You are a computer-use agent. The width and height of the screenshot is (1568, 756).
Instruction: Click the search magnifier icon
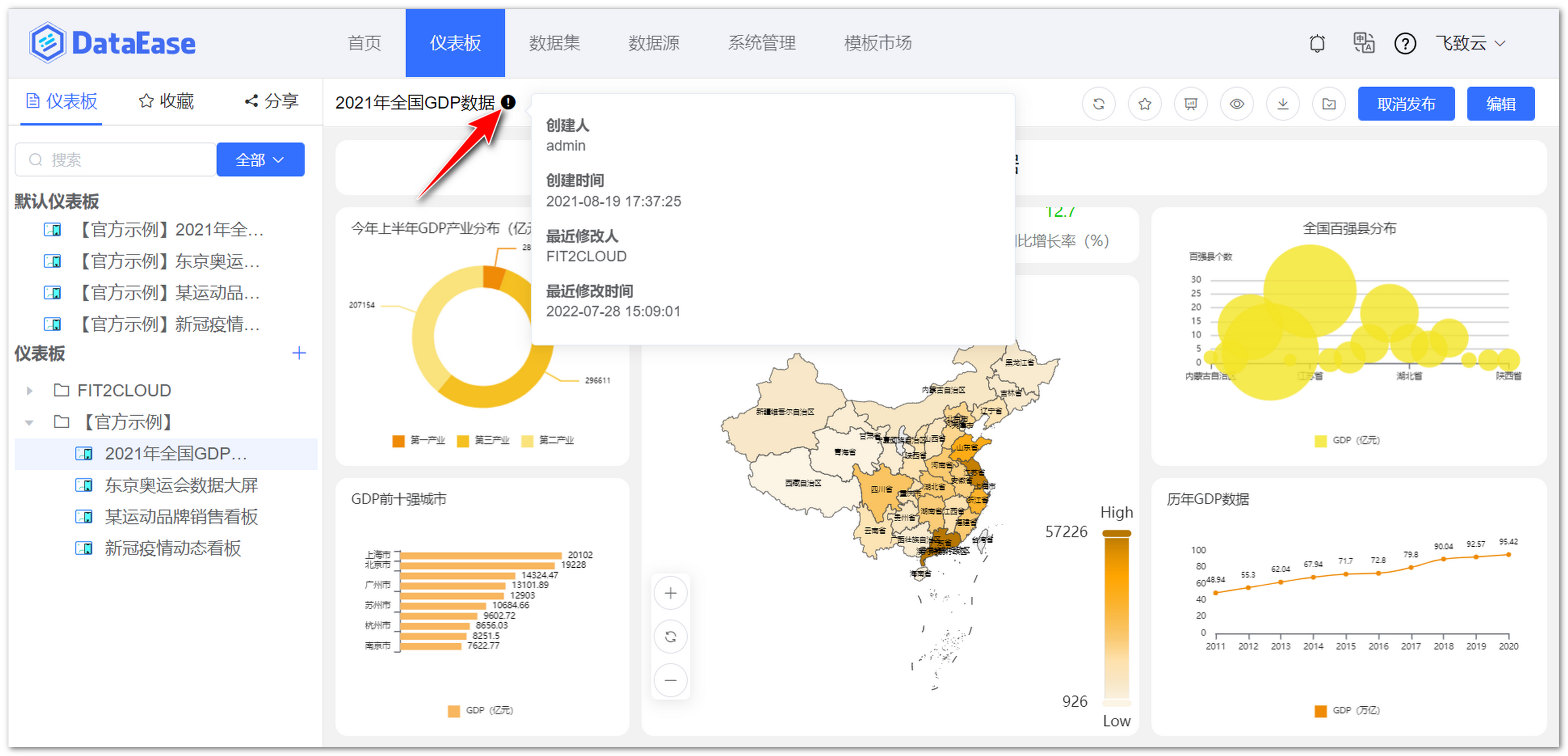click(36, 160)
